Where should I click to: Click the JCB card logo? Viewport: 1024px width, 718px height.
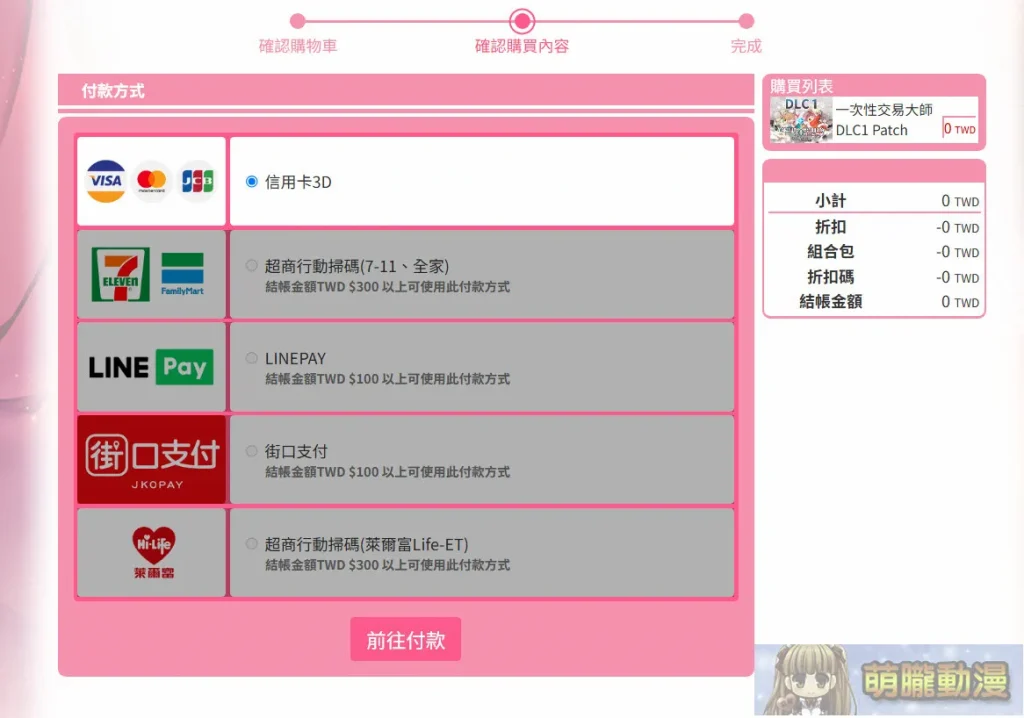coord(197,181)
